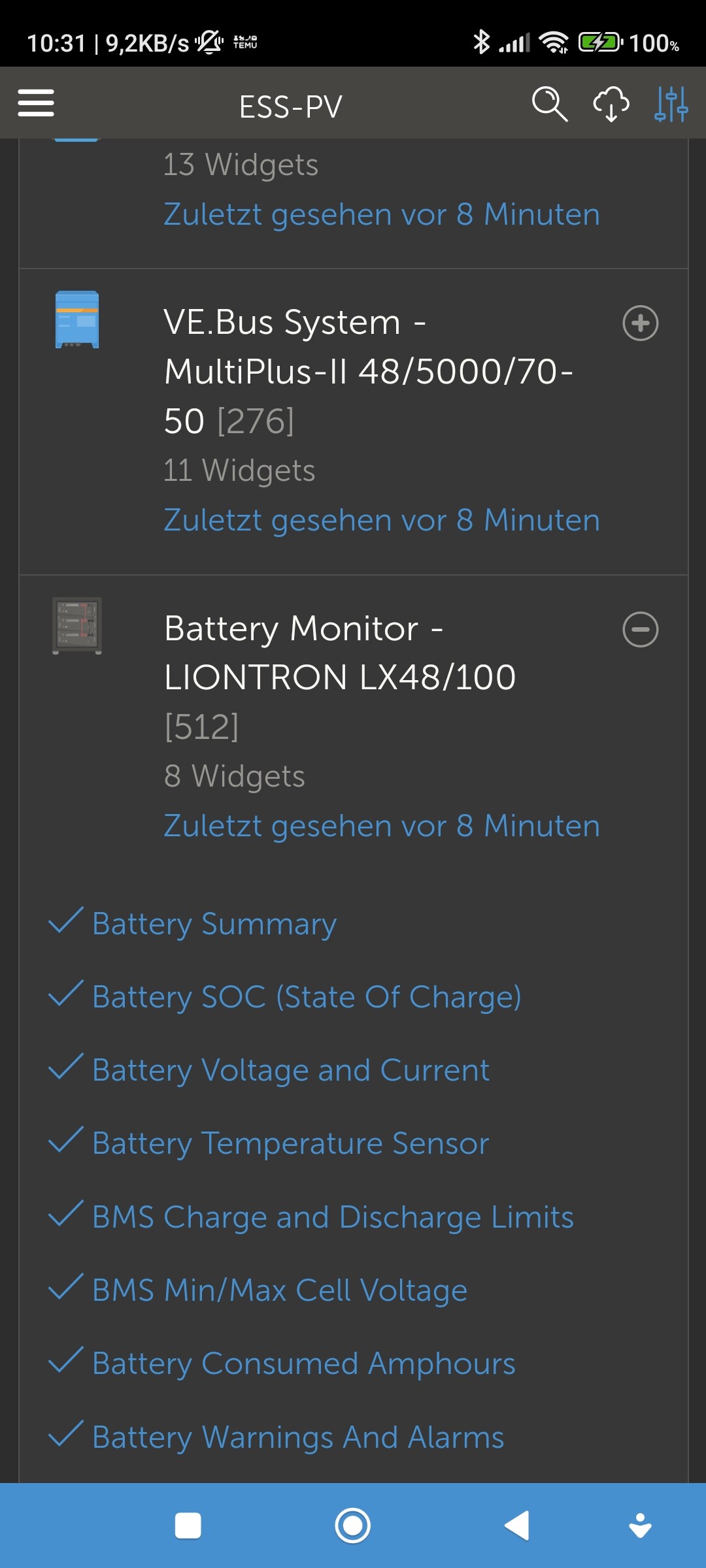Open the hamburger navigation menu
706x1568 pixels.
pos(36,103)
